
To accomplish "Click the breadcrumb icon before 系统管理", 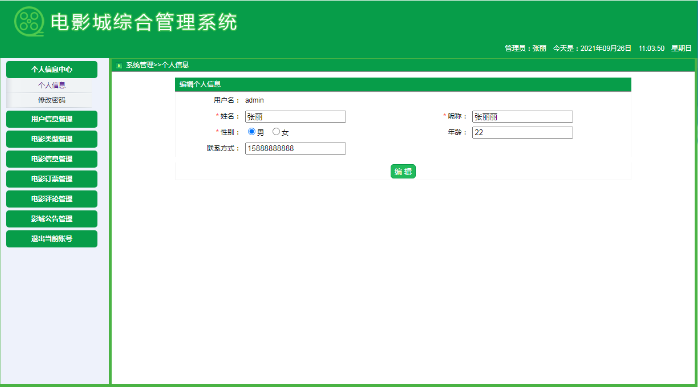I will (x=119, y=65).
